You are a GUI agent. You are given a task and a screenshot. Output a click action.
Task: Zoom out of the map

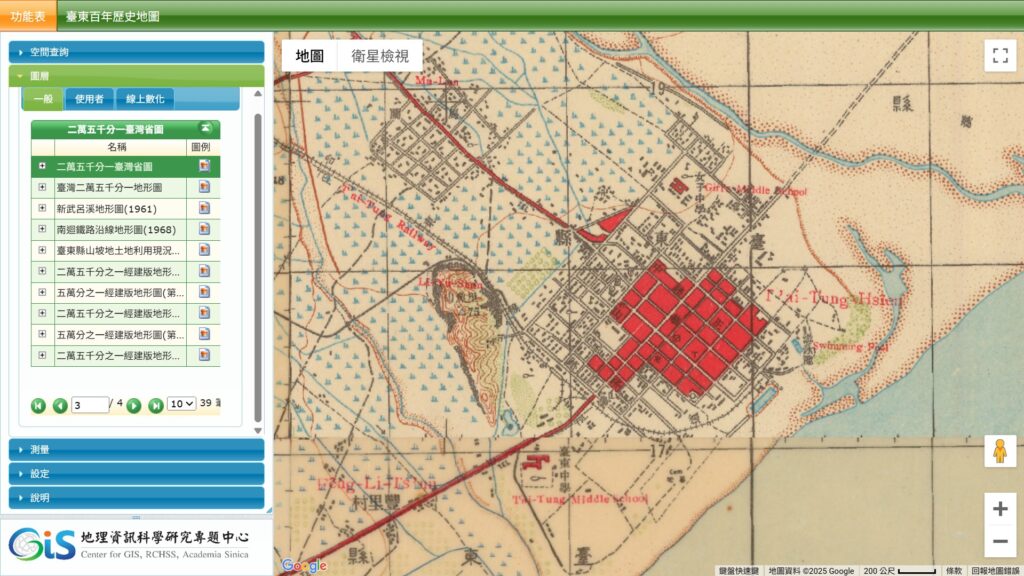(999, 543)
